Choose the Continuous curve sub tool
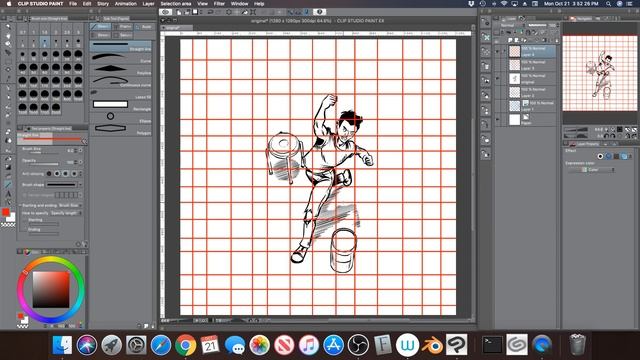Screen dimensions: 640x360 [121, 82]
